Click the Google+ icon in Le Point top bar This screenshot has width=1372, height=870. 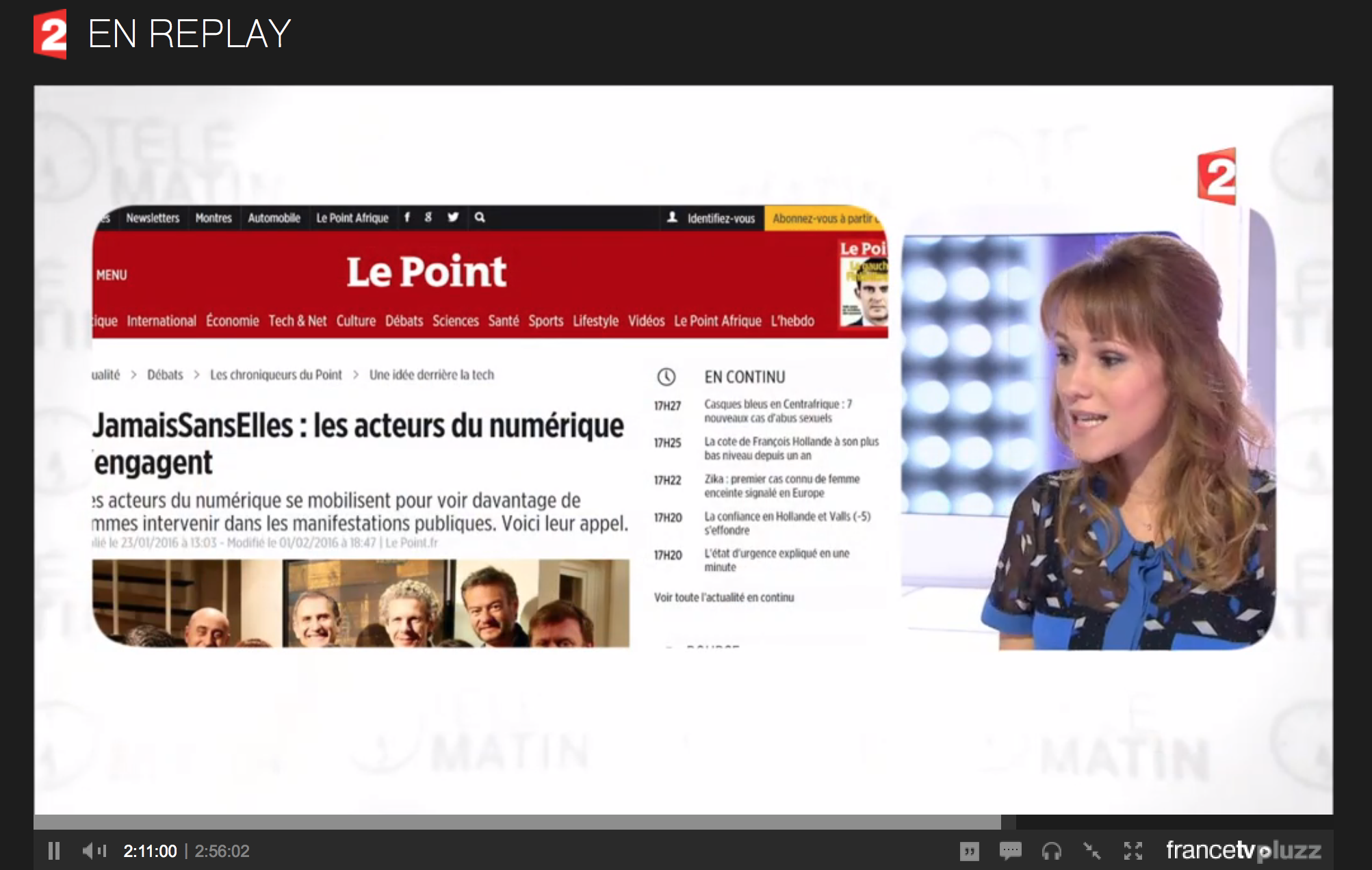click(428, 217)
